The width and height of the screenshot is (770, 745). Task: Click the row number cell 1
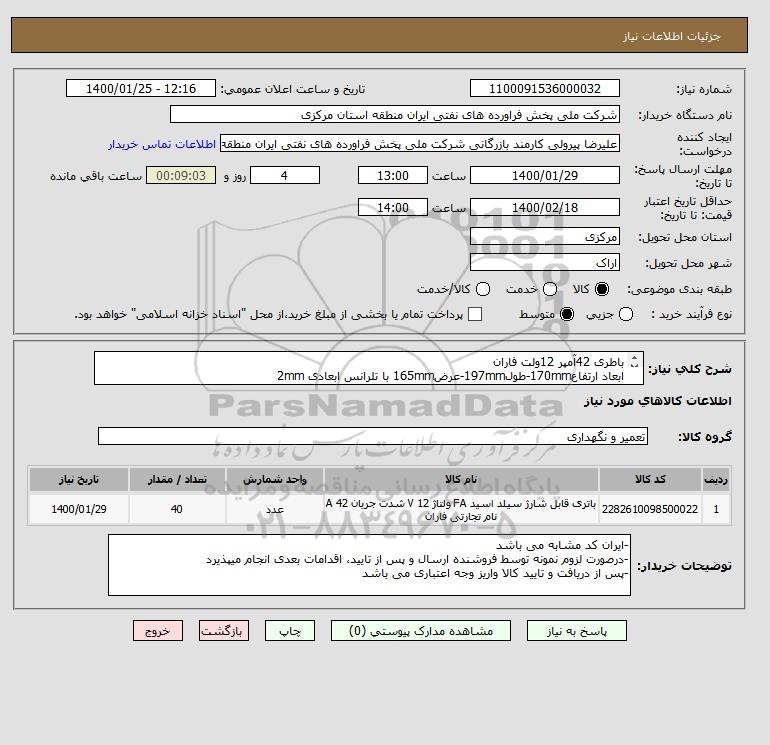click(x=716, y=509)
